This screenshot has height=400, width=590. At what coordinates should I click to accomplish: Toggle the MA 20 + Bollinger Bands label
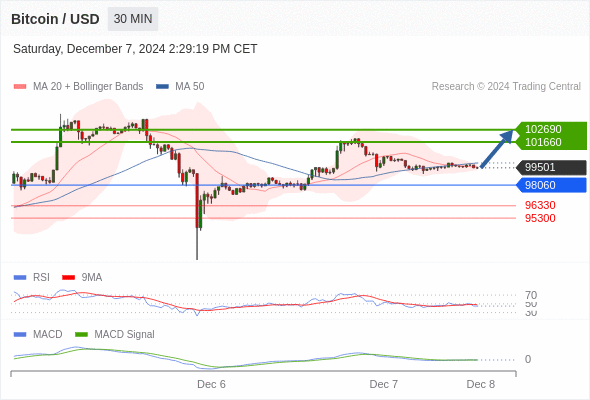pos(88,87)
